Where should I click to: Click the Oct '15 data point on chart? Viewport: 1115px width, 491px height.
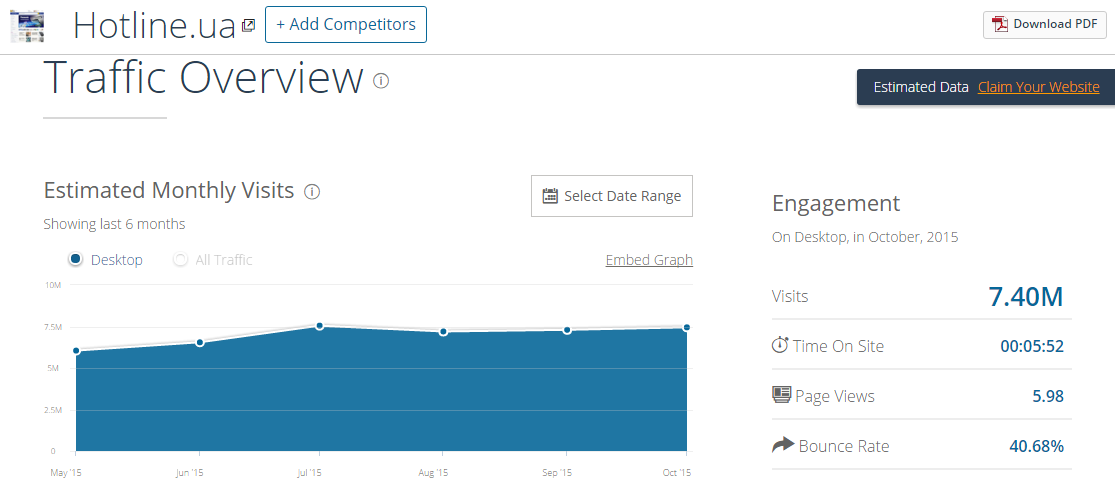(687, 327)
